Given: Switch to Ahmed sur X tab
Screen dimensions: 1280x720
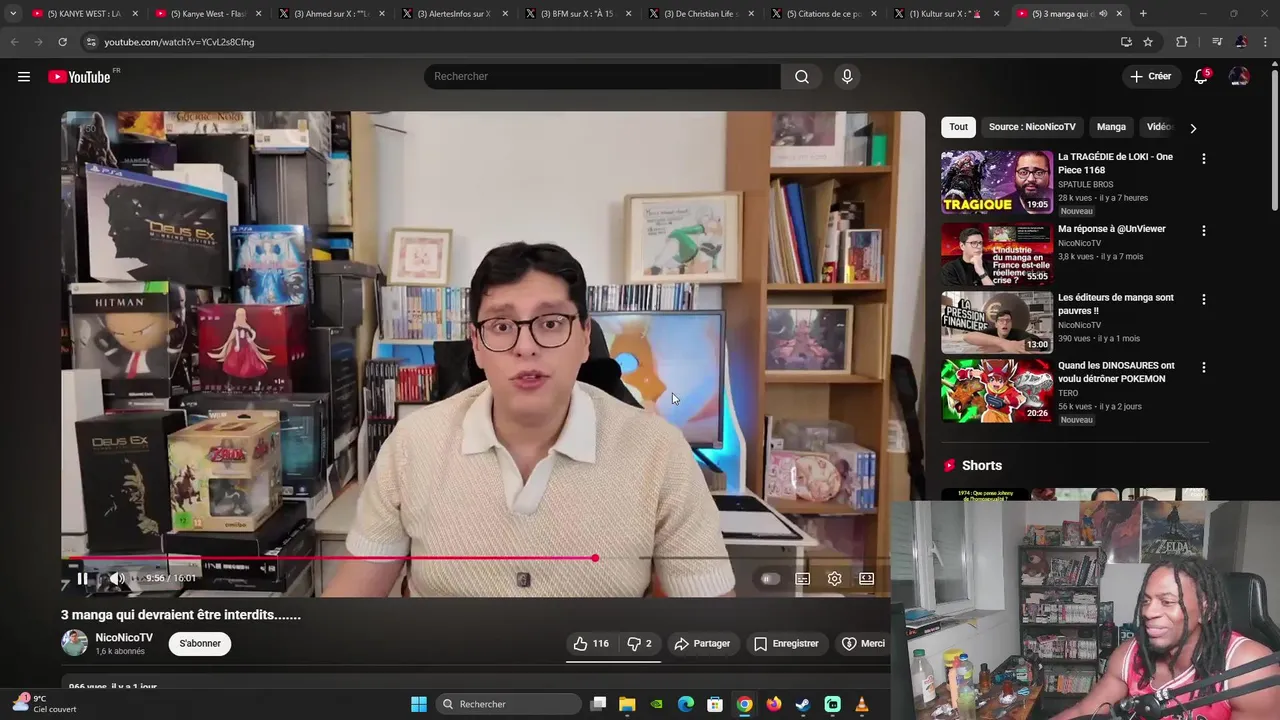Looking at the screenshot, I should point(330,14).
